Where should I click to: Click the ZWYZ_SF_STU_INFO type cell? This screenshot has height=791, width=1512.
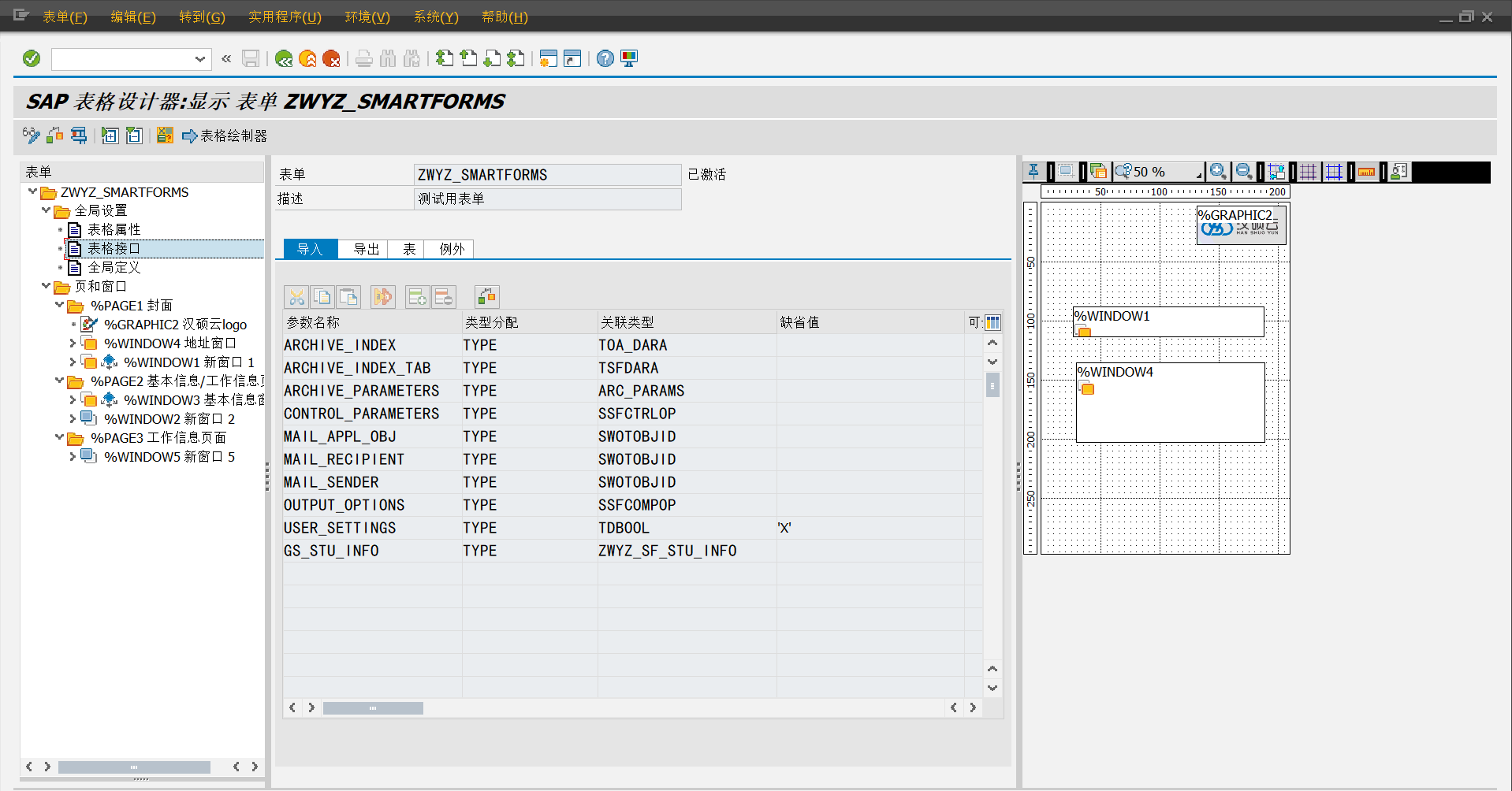click(x=687, y=551)
